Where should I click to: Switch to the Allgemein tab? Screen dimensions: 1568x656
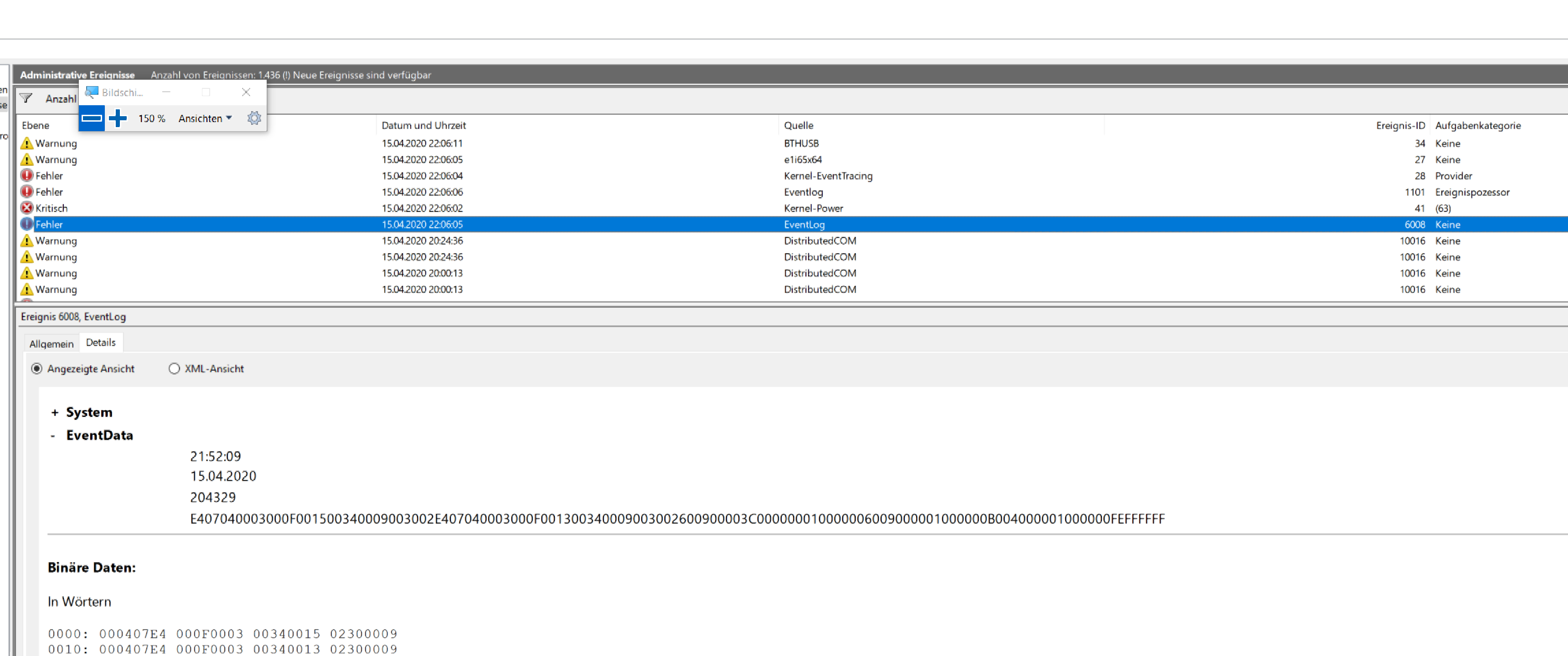click(x=52, y=343)
